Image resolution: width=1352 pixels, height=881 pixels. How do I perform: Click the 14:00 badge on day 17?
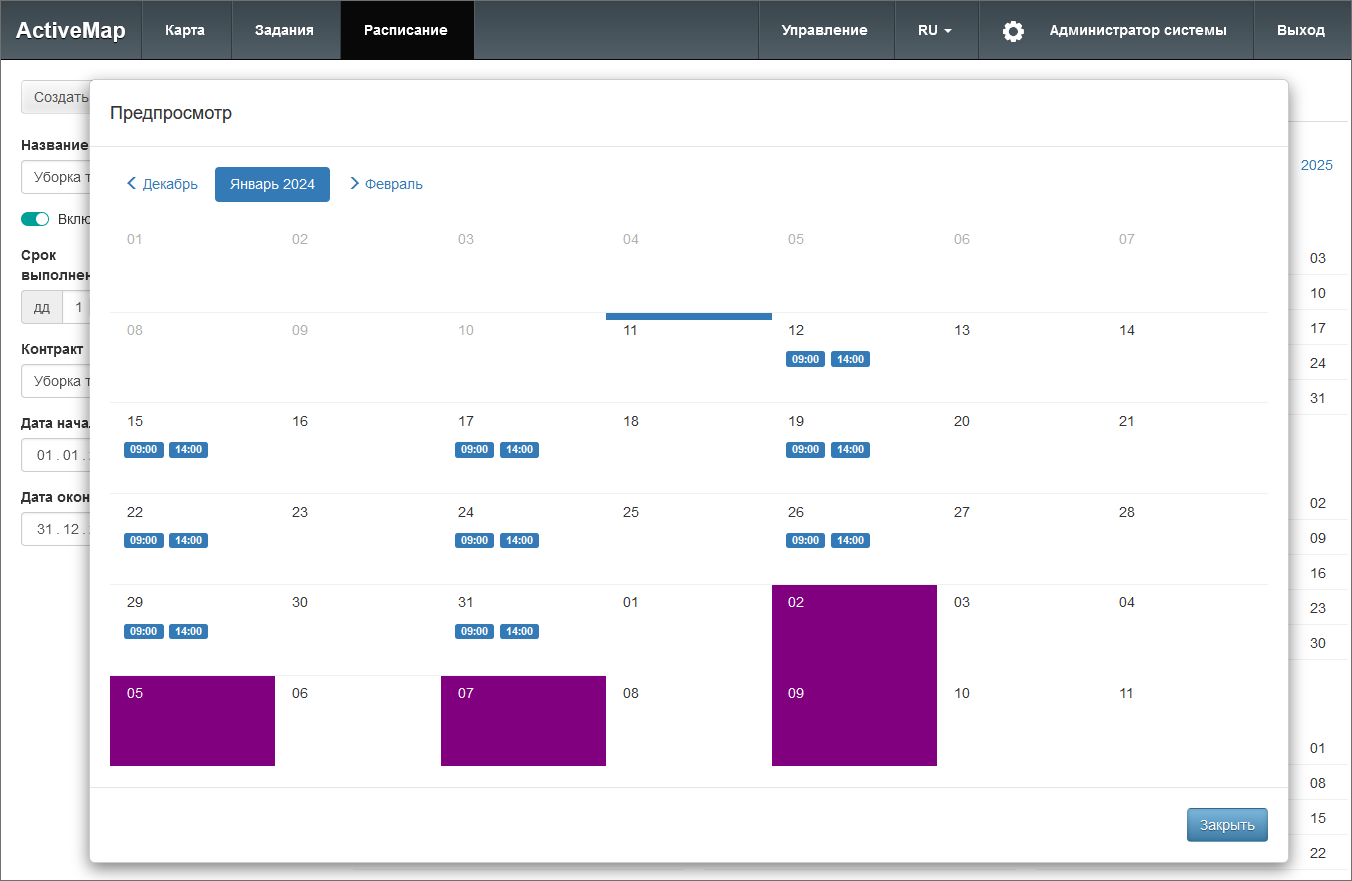click(x=519, y=450)
